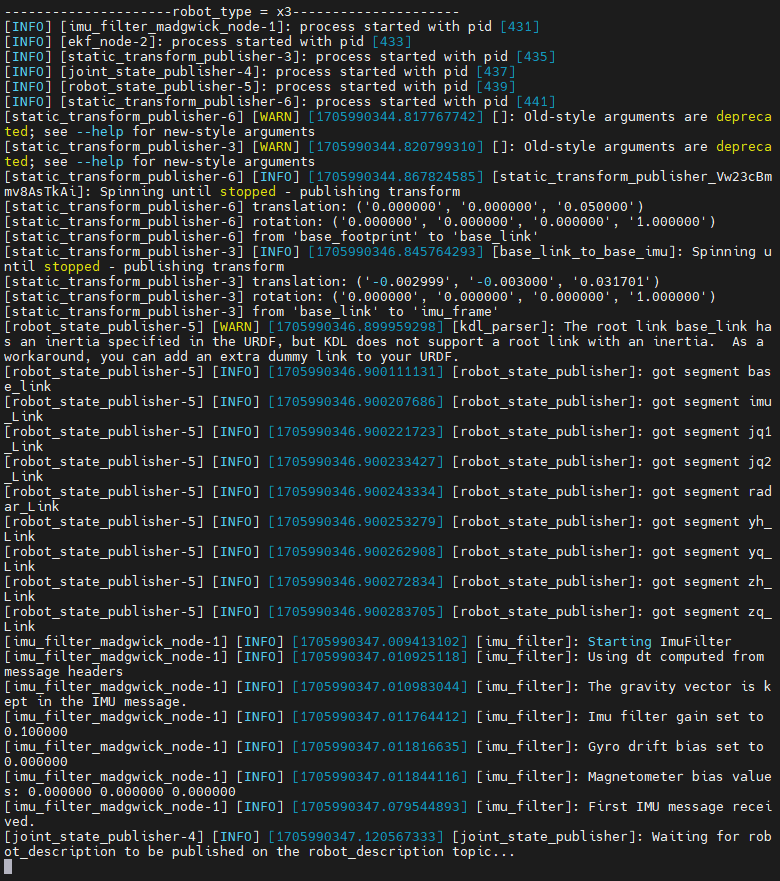Screen dimensions: 780x881
Task: Click the [base_link_to_base_imu] label
Action: click(584, 252)
